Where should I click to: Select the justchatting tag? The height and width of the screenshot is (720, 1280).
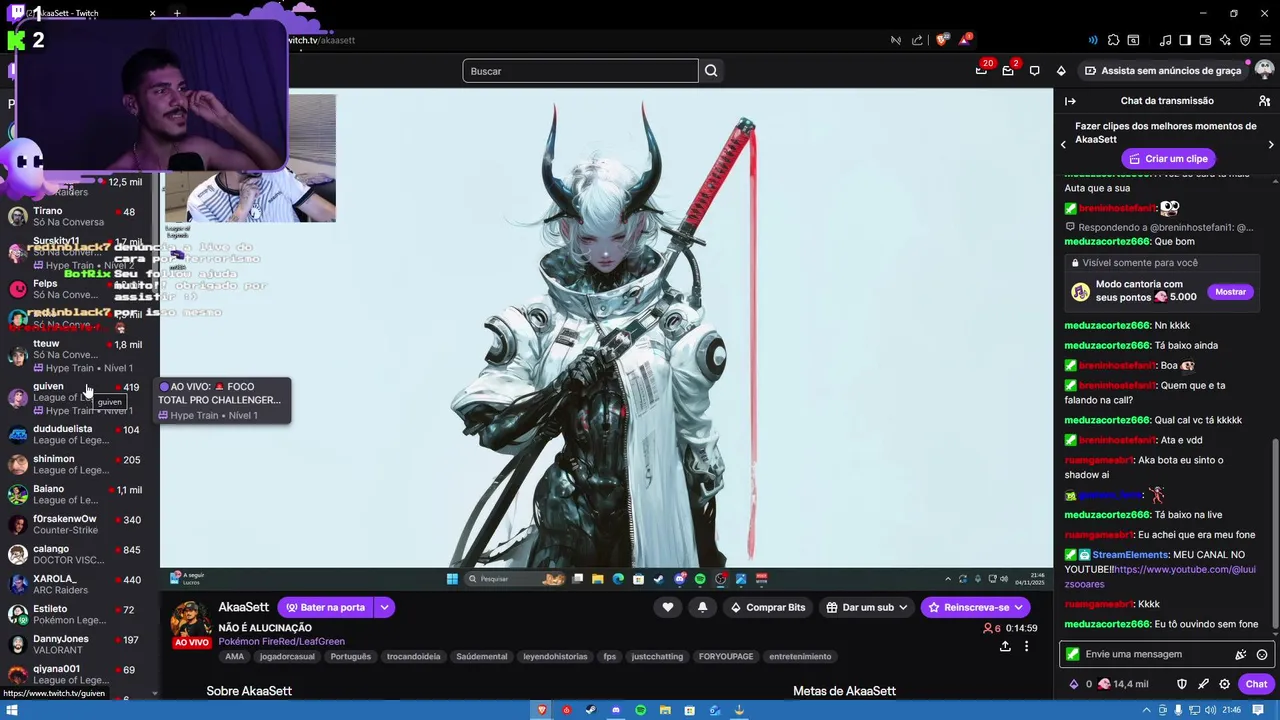tap(657, 657)
